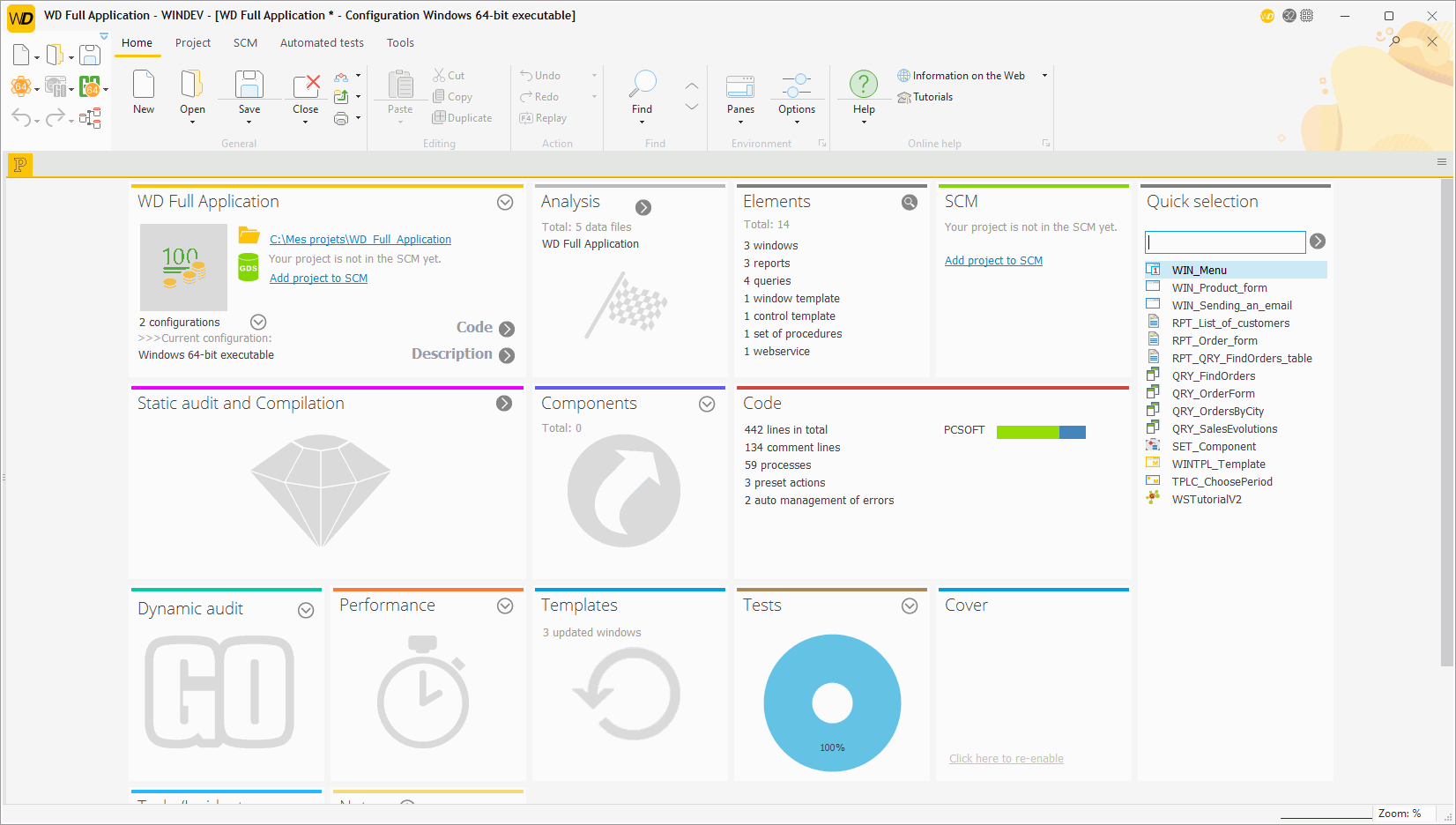Open the C:\Mes projets\WD_Full_Application path link
The image size is (1456, 825).
[360, 240]
